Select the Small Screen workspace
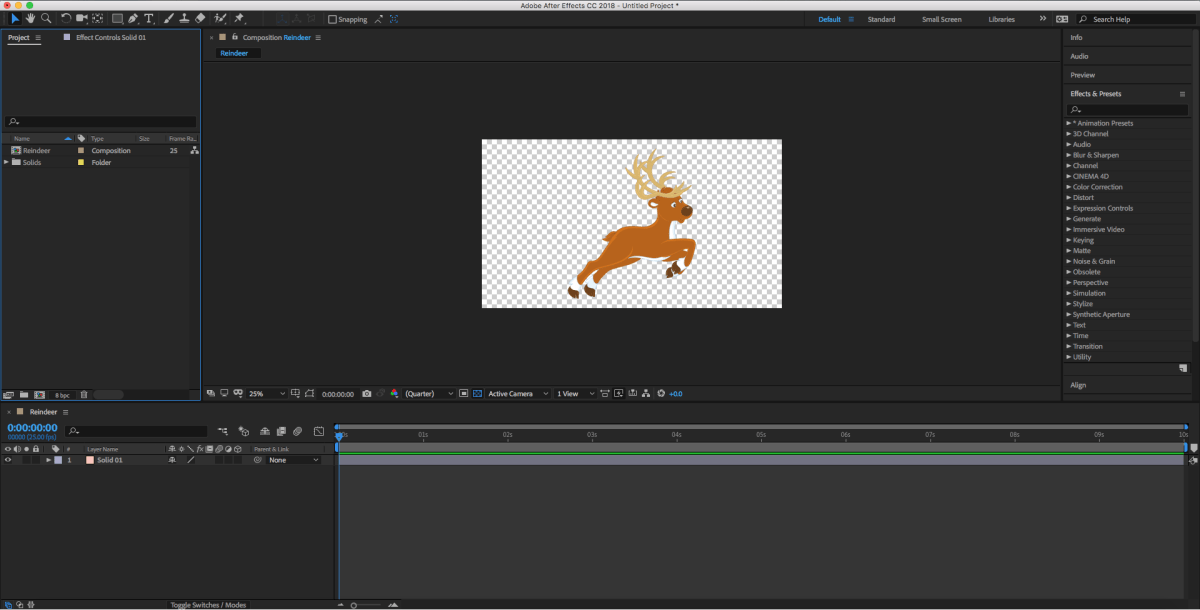The image size is (1200, 610). (942, 19)
